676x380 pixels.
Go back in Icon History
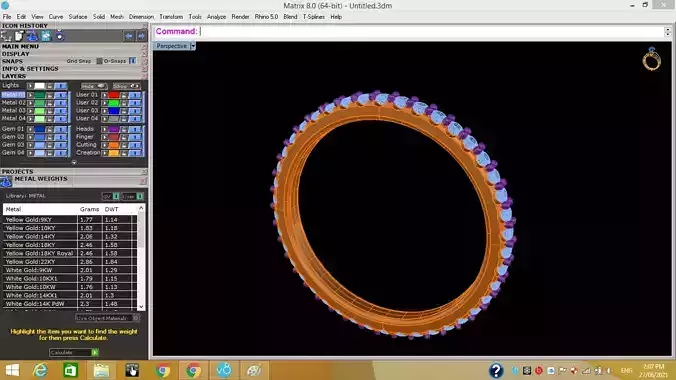point(129,36)
